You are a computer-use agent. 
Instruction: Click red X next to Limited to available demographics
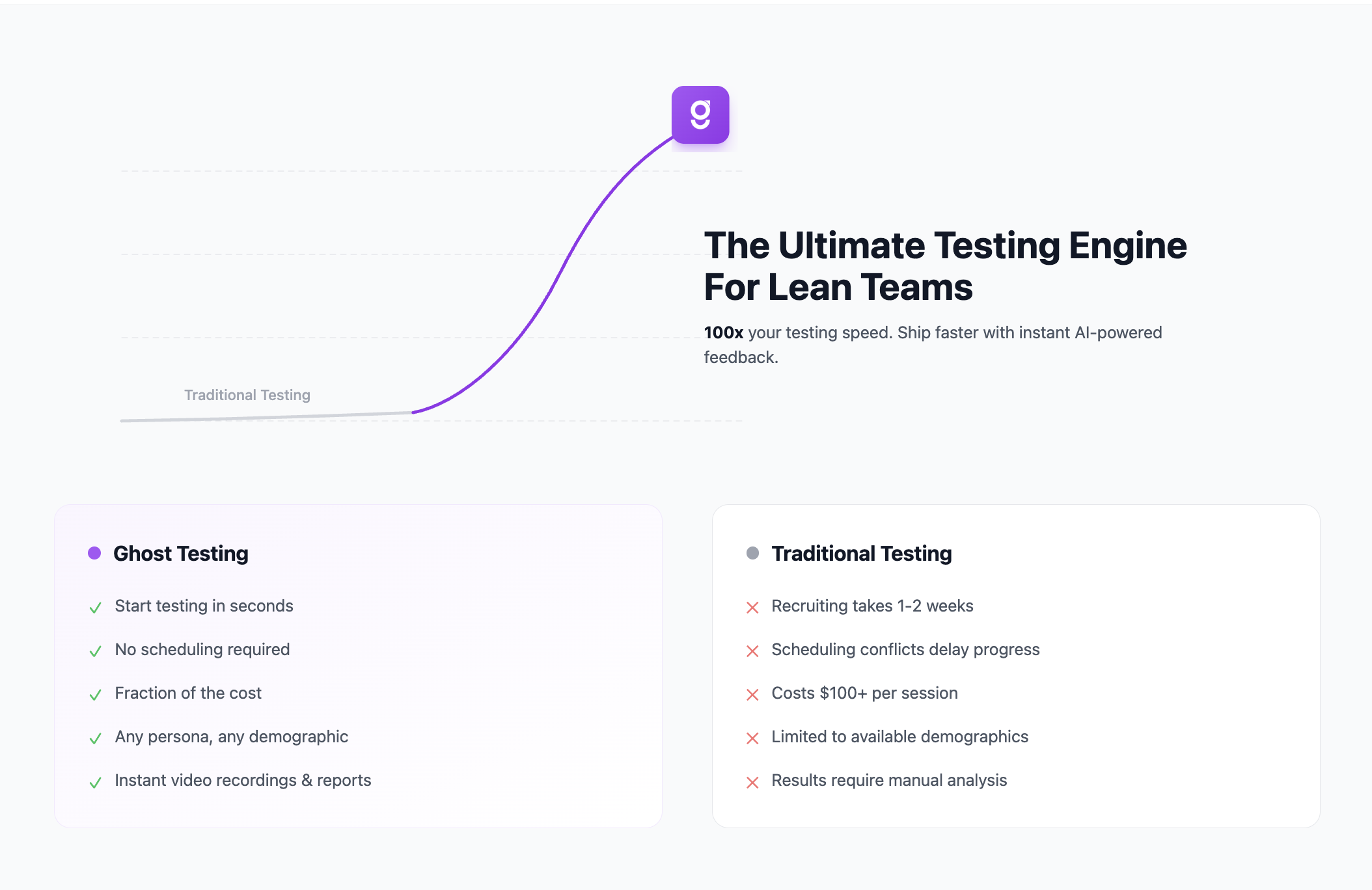click(x=752, y=738)
